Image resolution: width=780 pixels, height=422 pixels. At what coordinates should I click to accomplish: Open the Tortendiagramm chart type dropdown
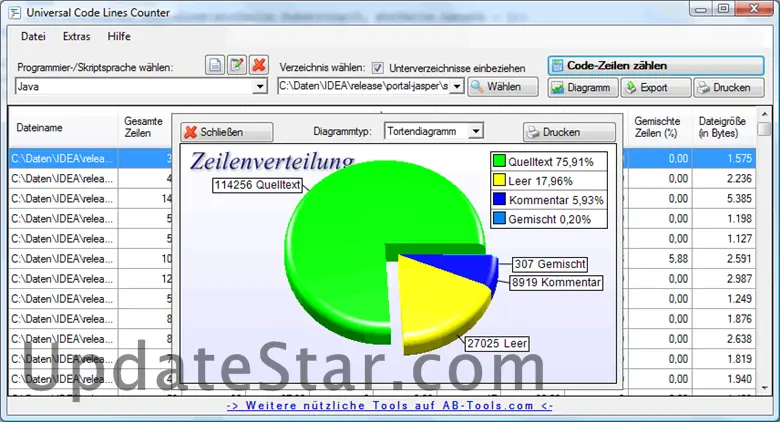tap(476, 131)
